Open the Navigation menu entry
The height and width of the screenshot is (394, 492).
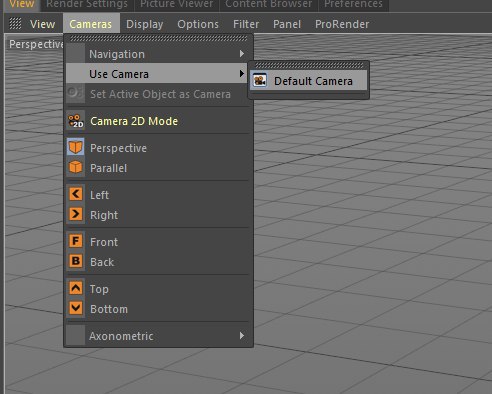pyautogui.click(x=158, y=54)
